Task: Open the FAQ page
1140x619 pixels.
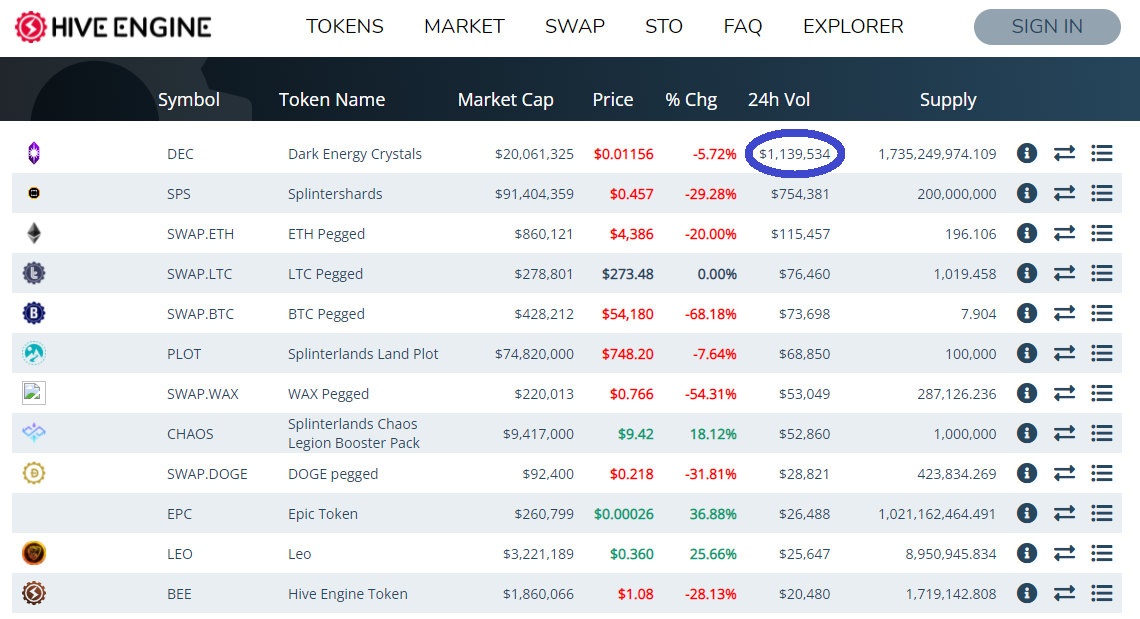Action: click(x=742, y=27)
